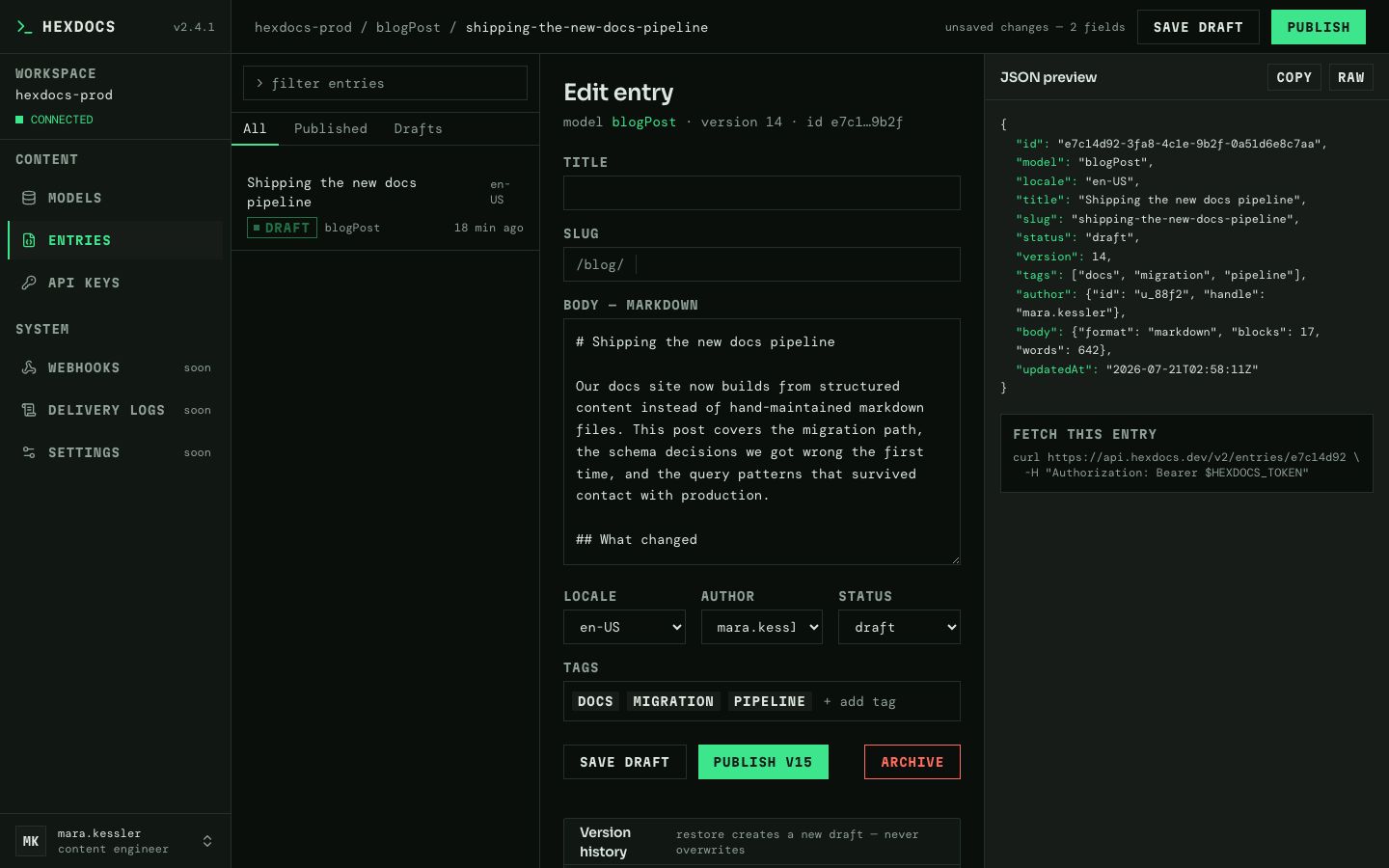Open Webhooks in the sidebar

click(116, 367)
